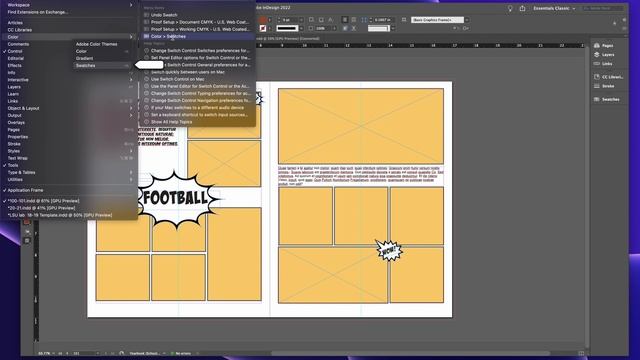
Task: Click the stroke color icon in Control panel
Action: point(263,28)
